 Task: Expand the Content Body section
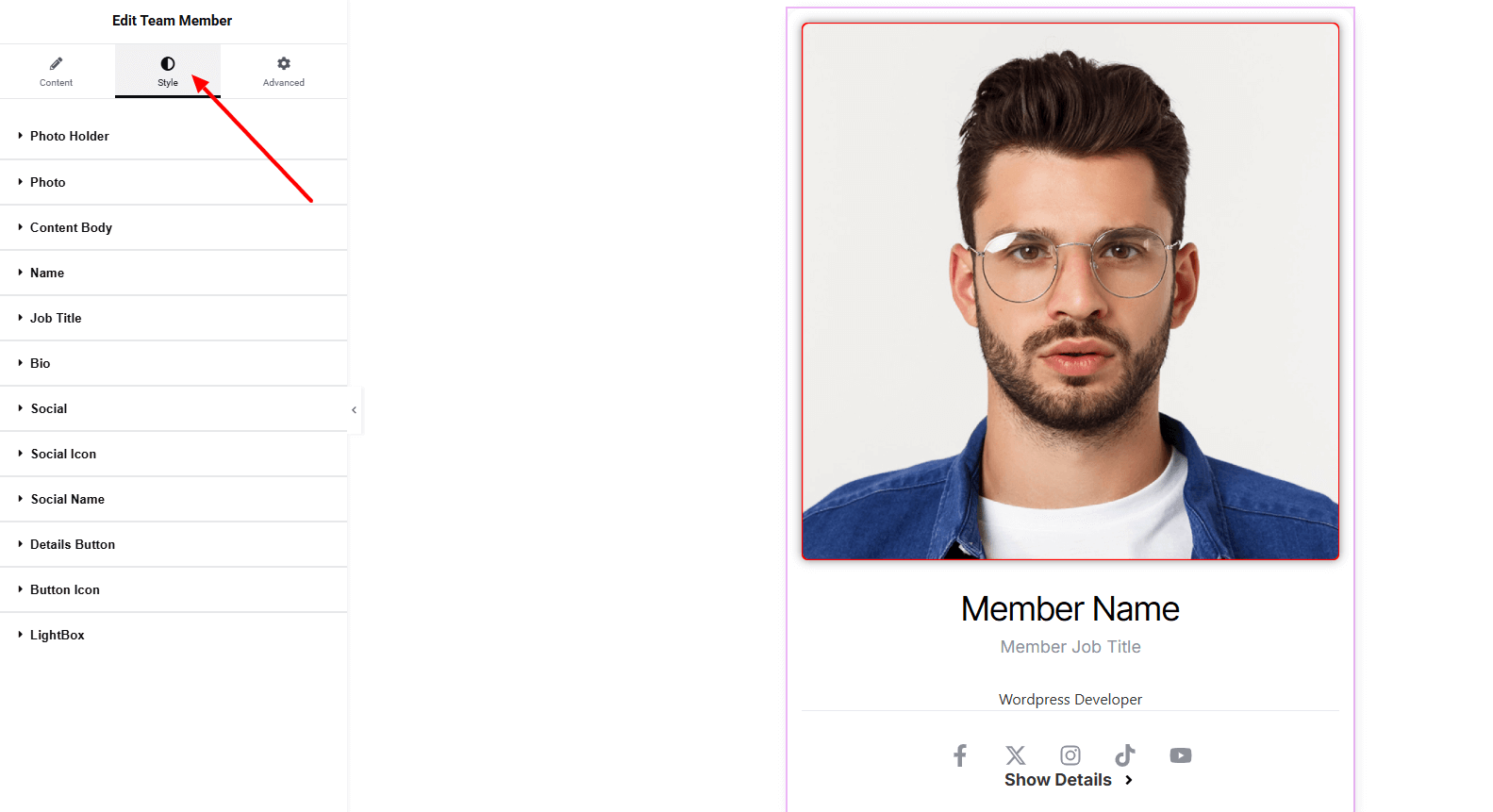pyautogui.click(x=71, y=227)
